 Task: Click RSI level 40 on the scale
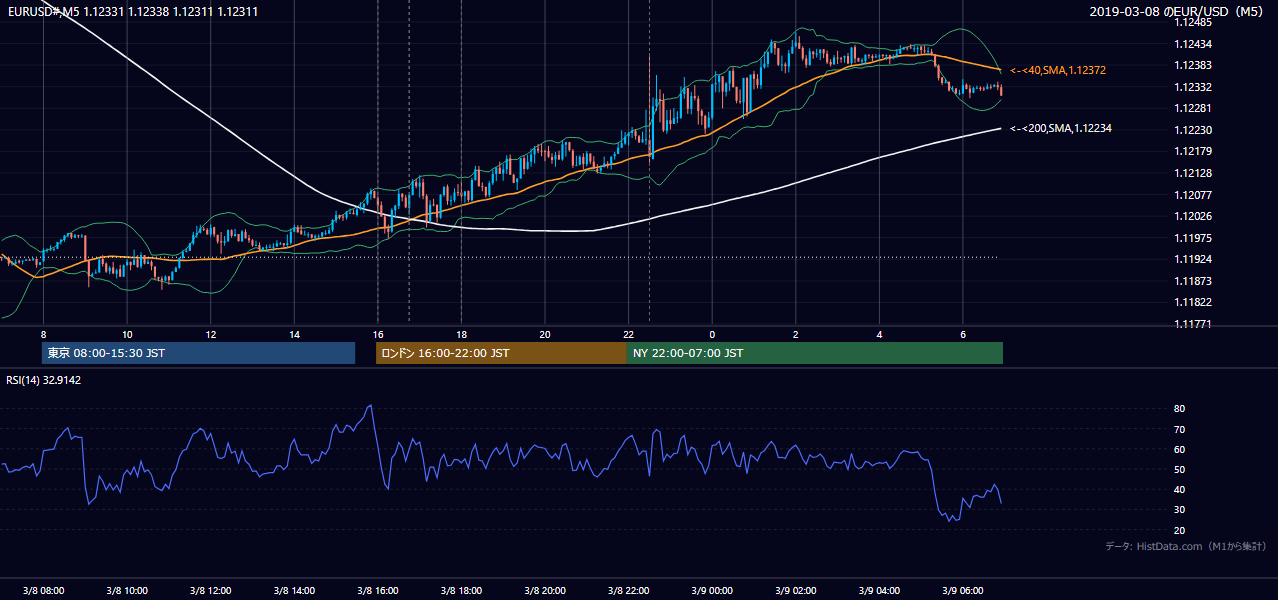[x=1180, y=489]
